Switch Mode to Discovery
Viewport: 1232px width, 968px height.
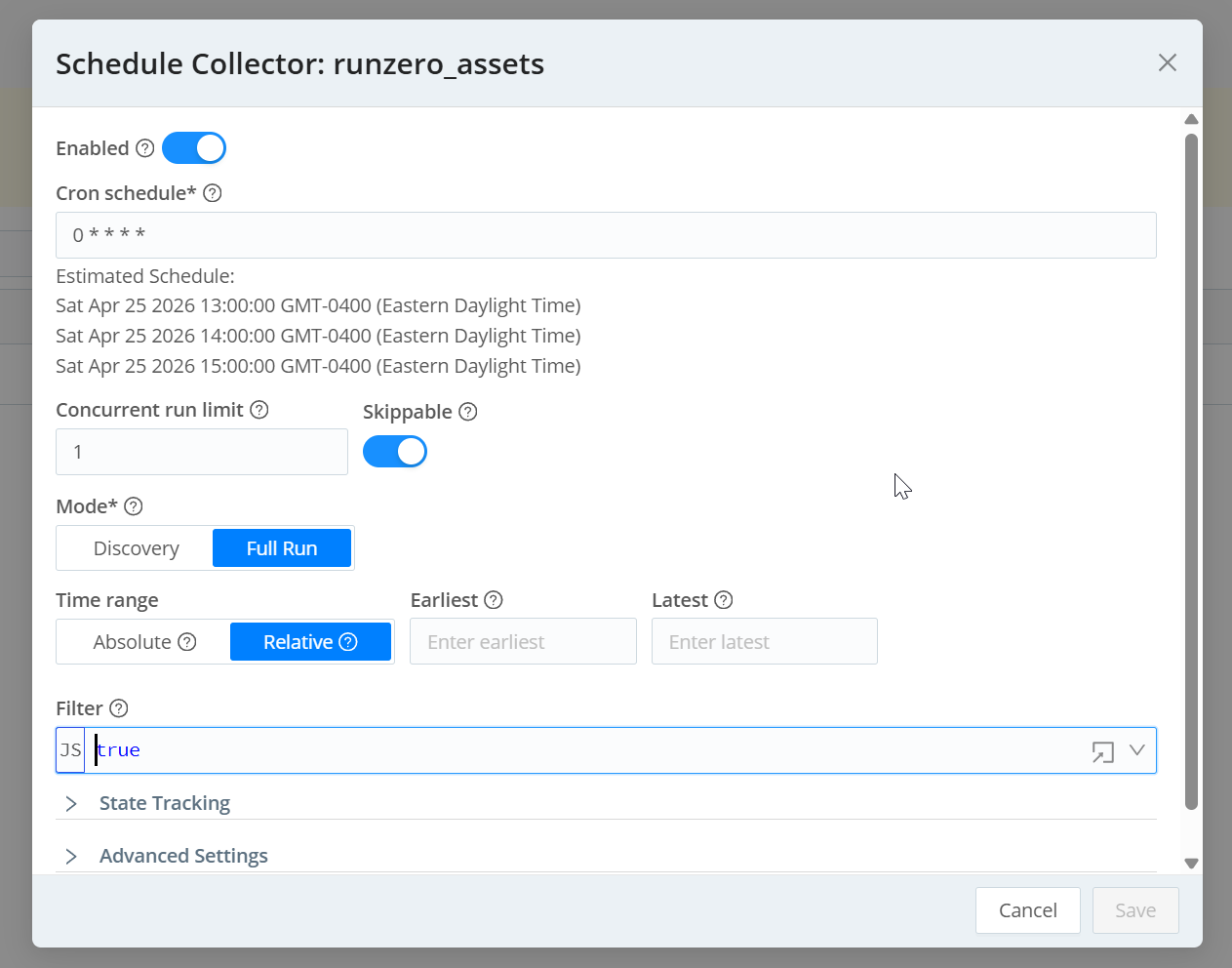click(x=134, y=547)
